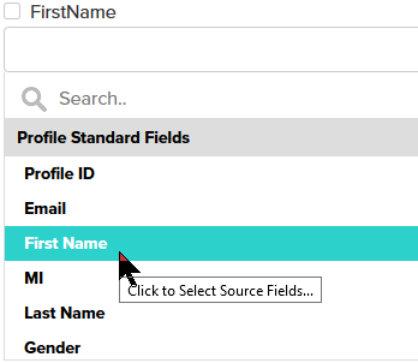Click the Click to Select Source Fields tooltip

(x=220, y=290)
